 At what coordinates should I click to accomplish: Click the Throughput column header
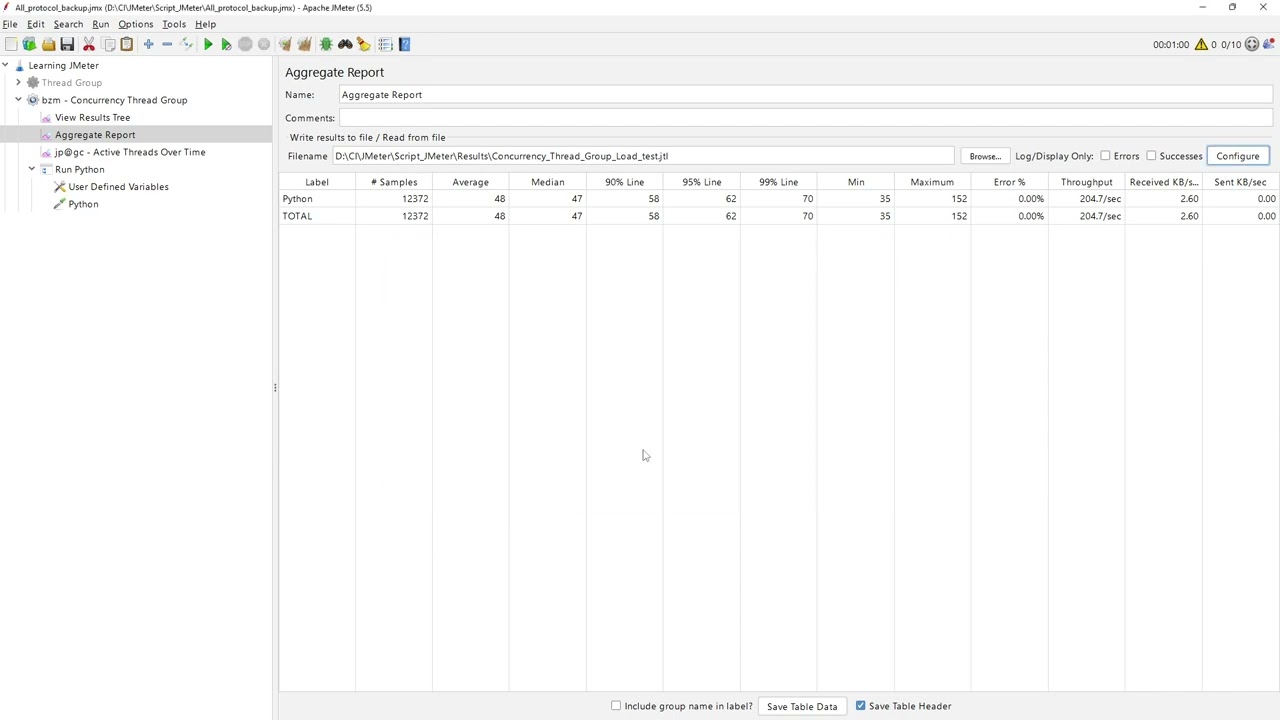(1086, 182)
